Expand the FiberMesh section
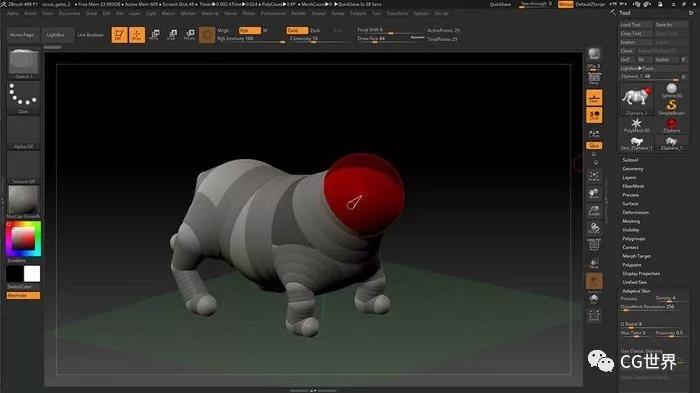The width and height of the screenshot is (700, 393). (633, 186)
